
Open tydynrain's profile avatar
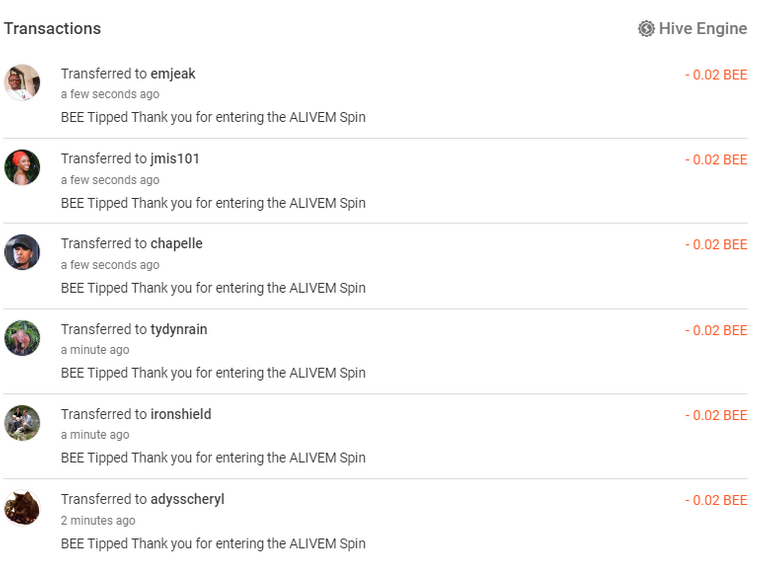tap(22, 338)
